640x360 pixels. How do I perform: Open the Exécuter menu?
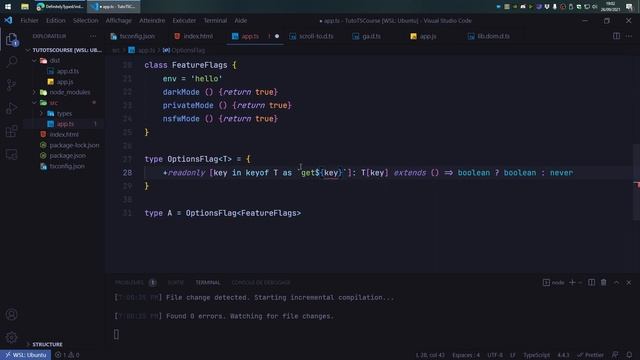[184, 20]
